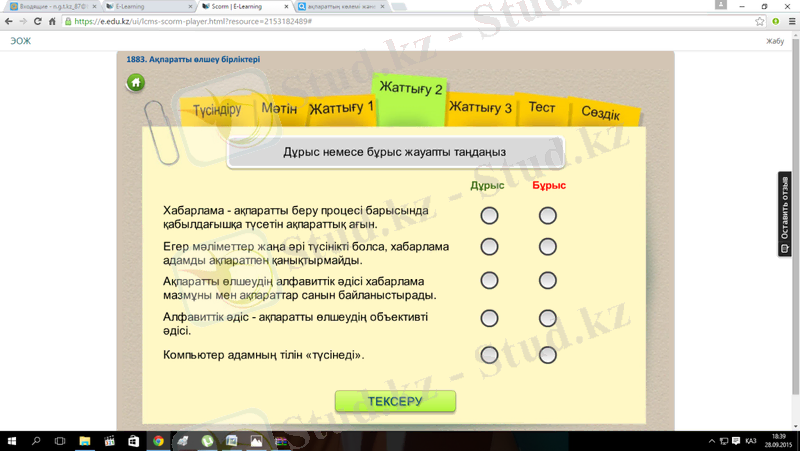Click the Жабу link at top right
The height and width of the screenshot is (451, 800).
(774, 41)
